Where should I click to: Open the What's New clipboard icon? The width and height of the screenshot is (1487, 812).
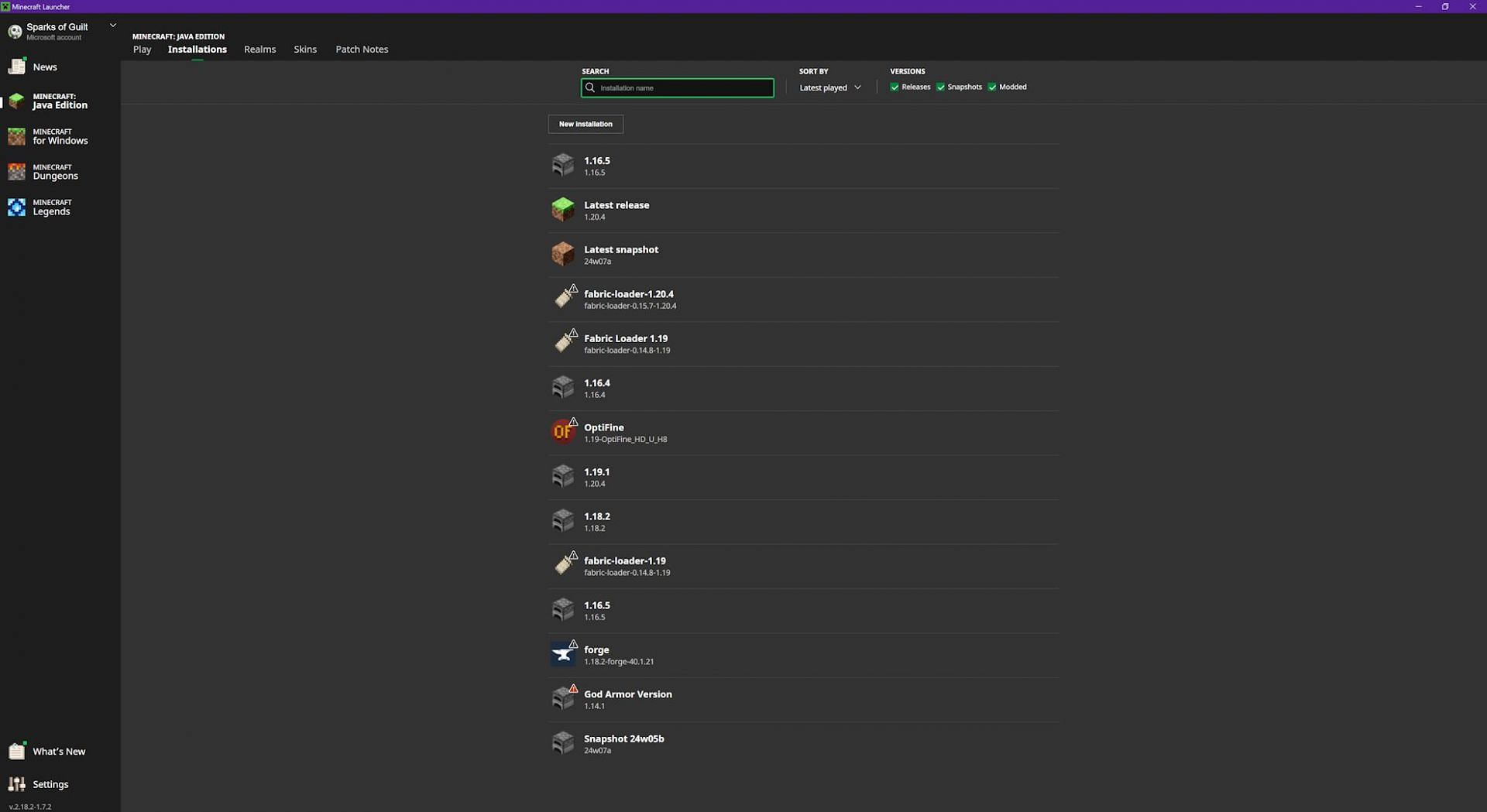[x=16, y=751]
